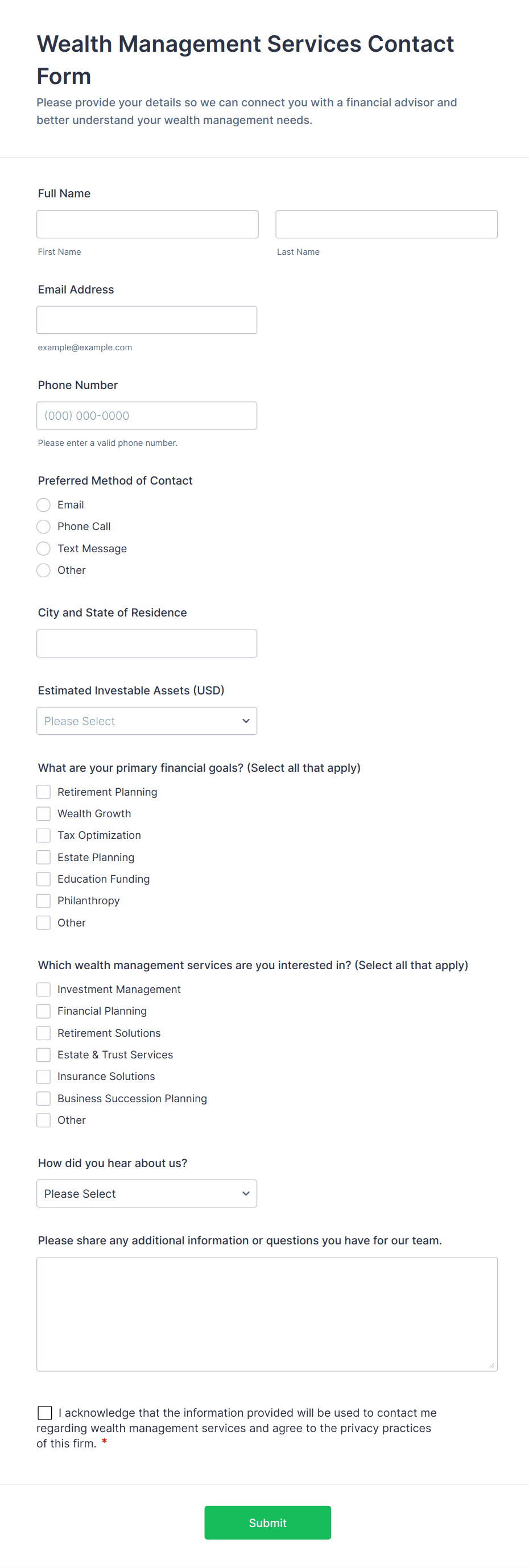
Task: Click the textarea resize handle corner
Action: tap(492, 1366)
